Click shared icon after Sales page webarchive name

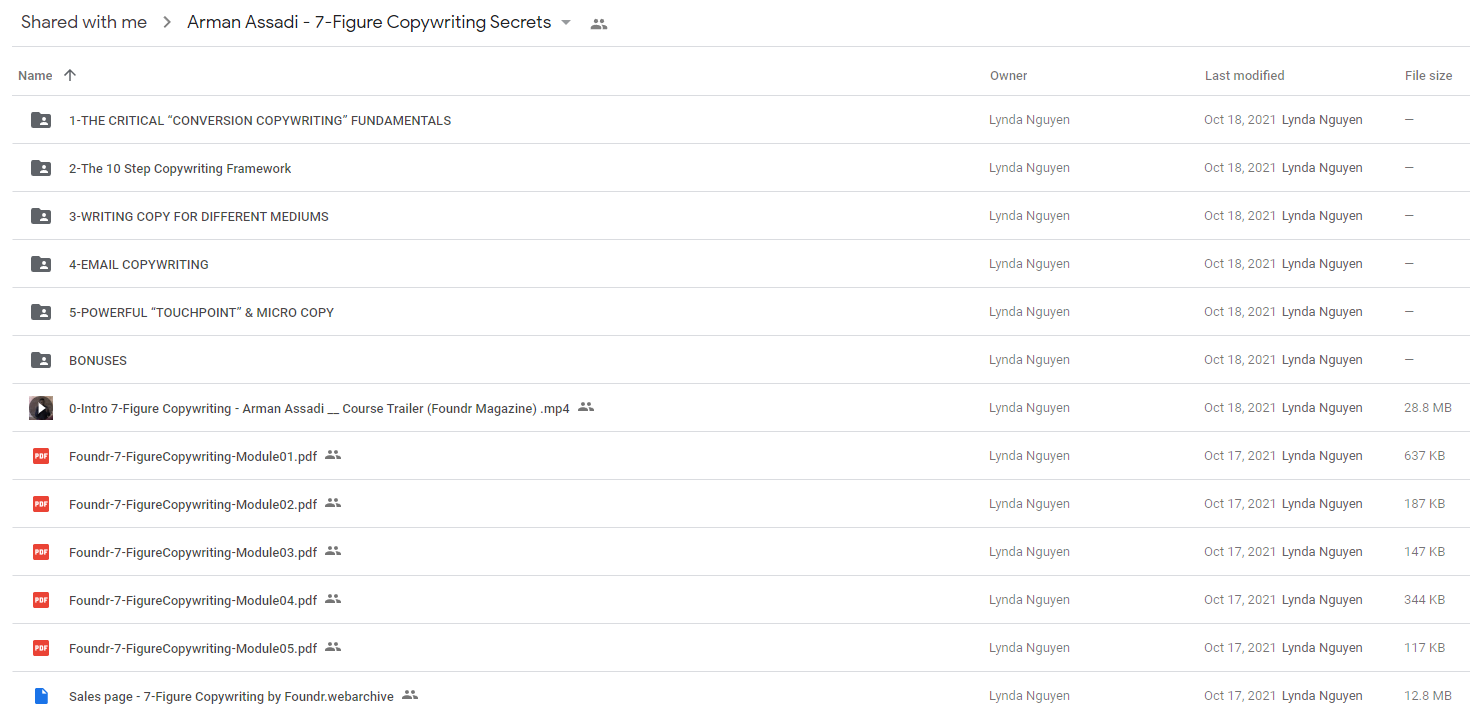point(410,695)
